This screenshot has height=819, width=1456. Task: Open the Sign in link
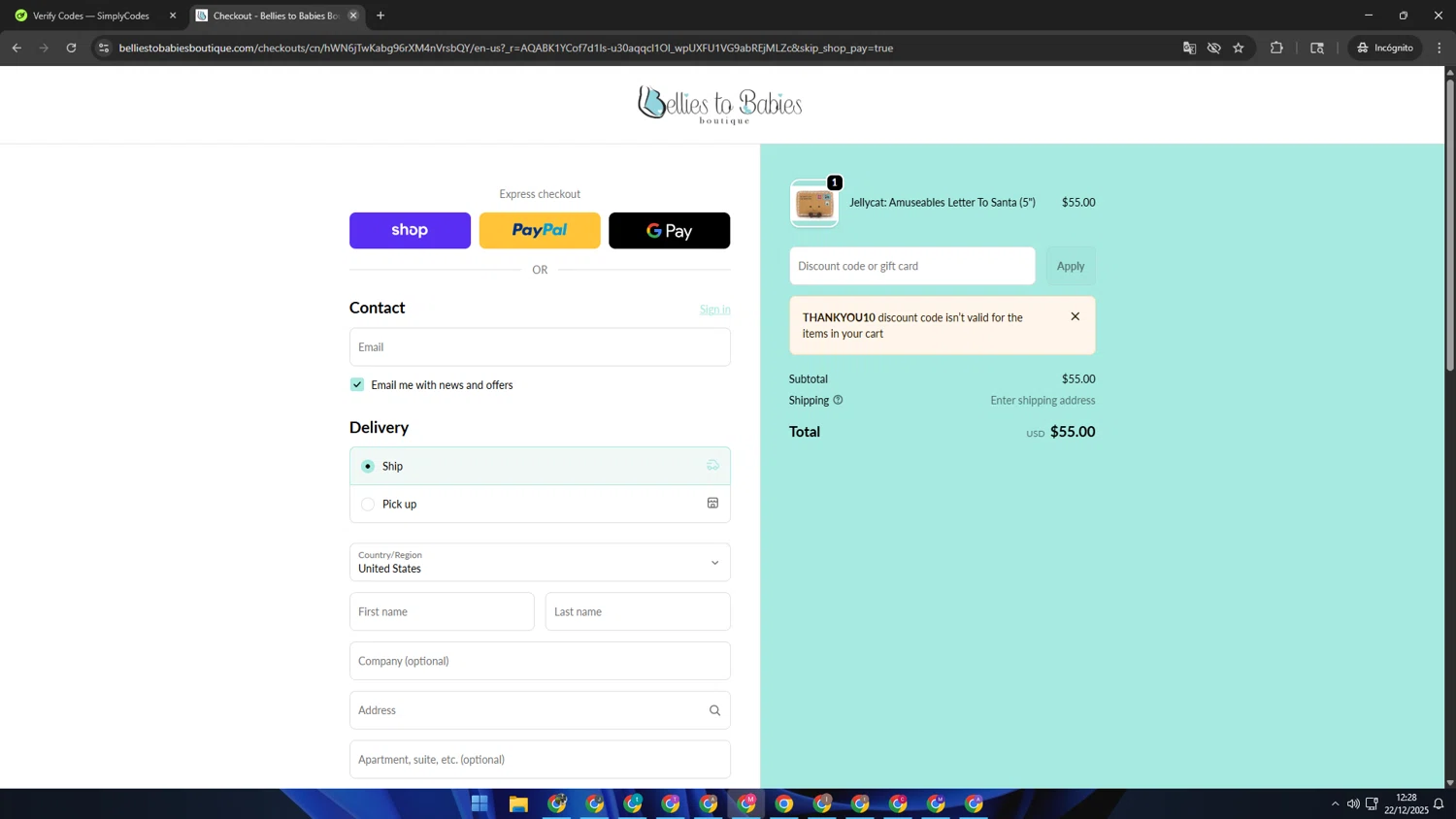tap(714, 310)
